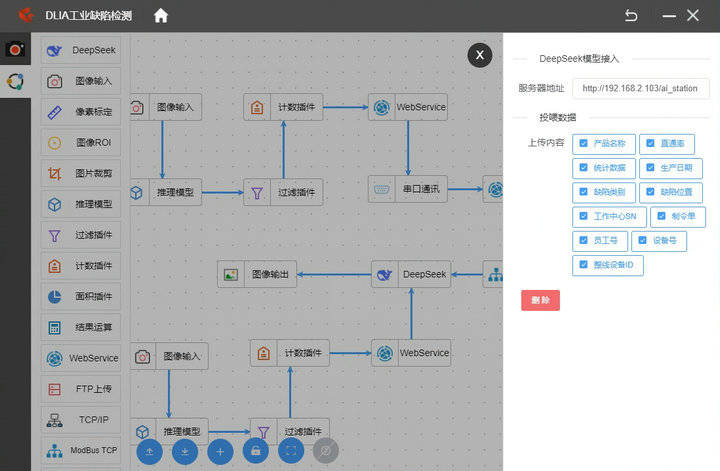Screen dimensions: 720x471
Task: Pick the 图片裁剪 crop component
Action: [81, 173]
